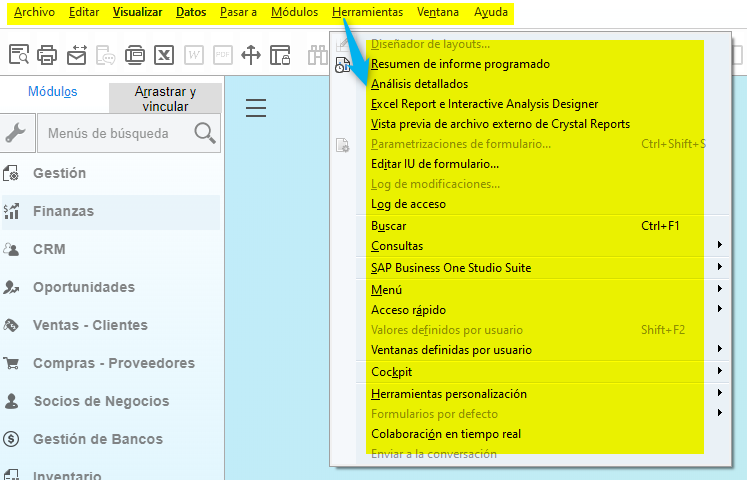Open the Editar menu
The width and height of the screenshot is (747, 480).
(84, 12)
